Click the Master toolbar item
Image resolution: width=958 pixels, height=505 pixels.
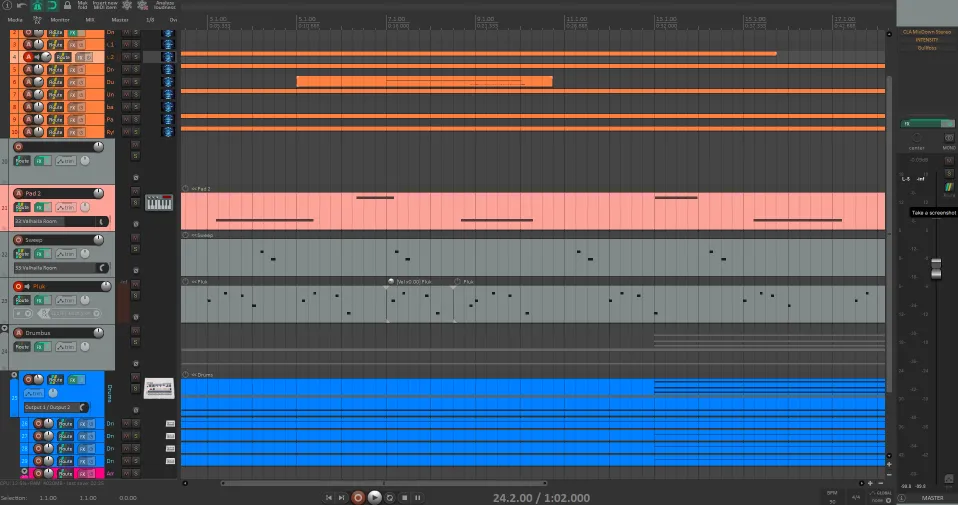120,20
